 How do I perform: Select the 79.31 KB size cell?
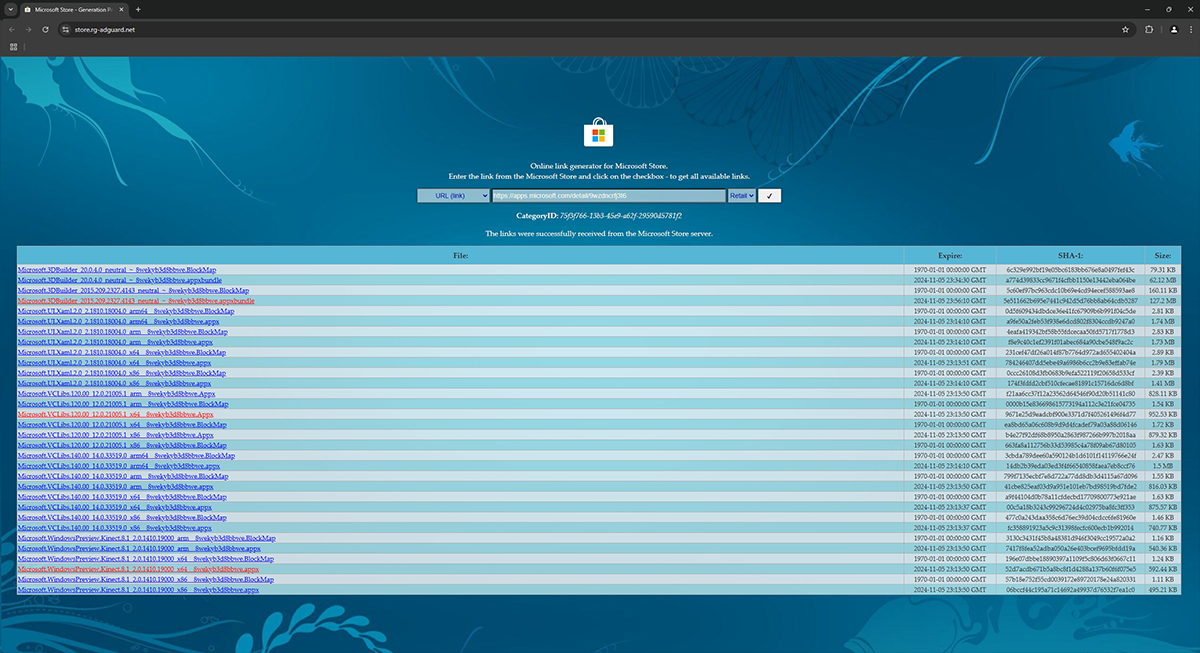click(x=1164, y=270)
